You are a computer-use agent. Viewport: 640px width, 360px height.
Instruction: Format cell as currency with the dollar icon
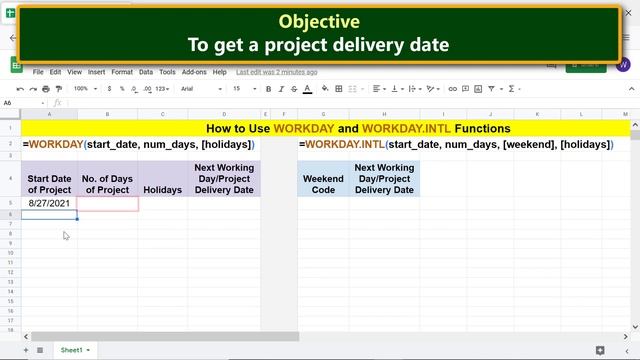click(x=109, y=89)
